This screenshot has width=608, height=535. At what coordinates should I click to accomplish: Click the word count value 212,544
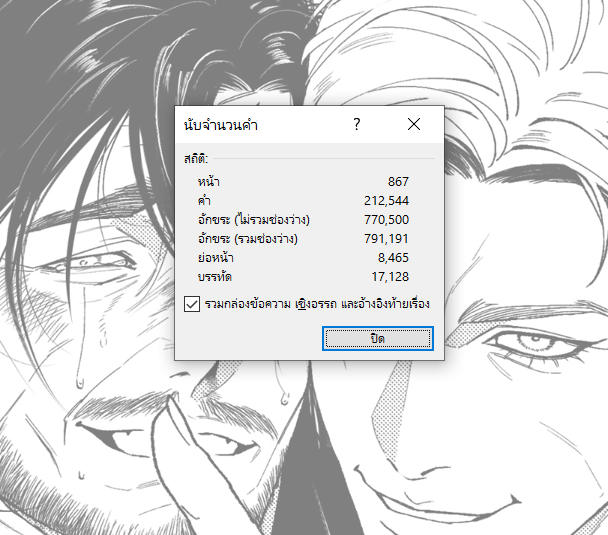coord(386,201)
